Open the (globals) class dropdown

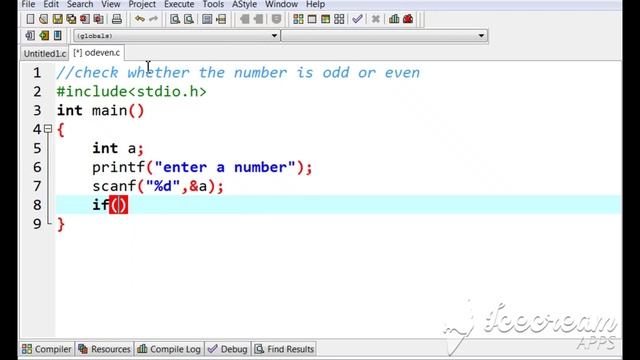click(177, 36)
